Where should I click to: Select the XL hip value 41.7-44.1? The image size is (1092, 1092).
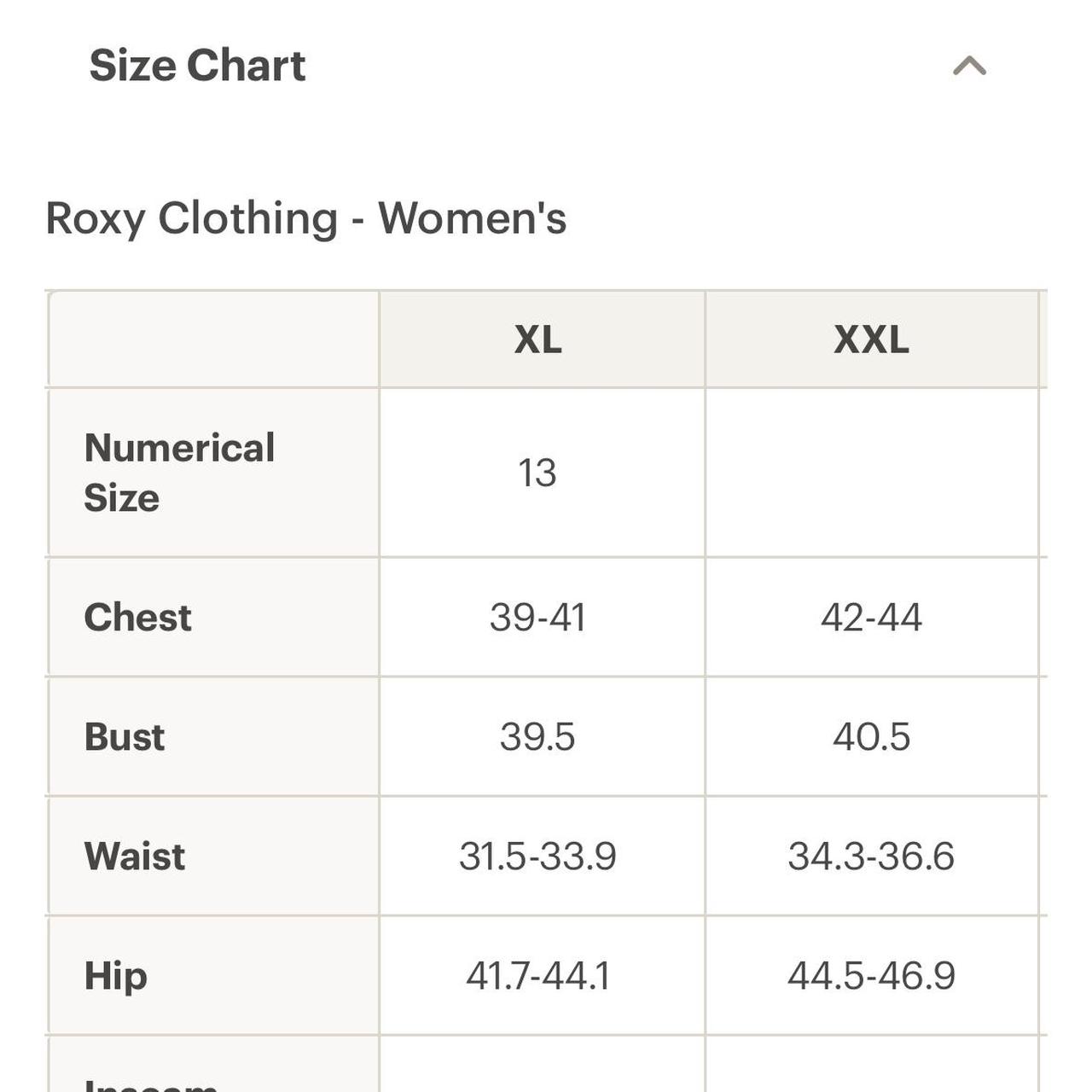[x=537, y=975]
